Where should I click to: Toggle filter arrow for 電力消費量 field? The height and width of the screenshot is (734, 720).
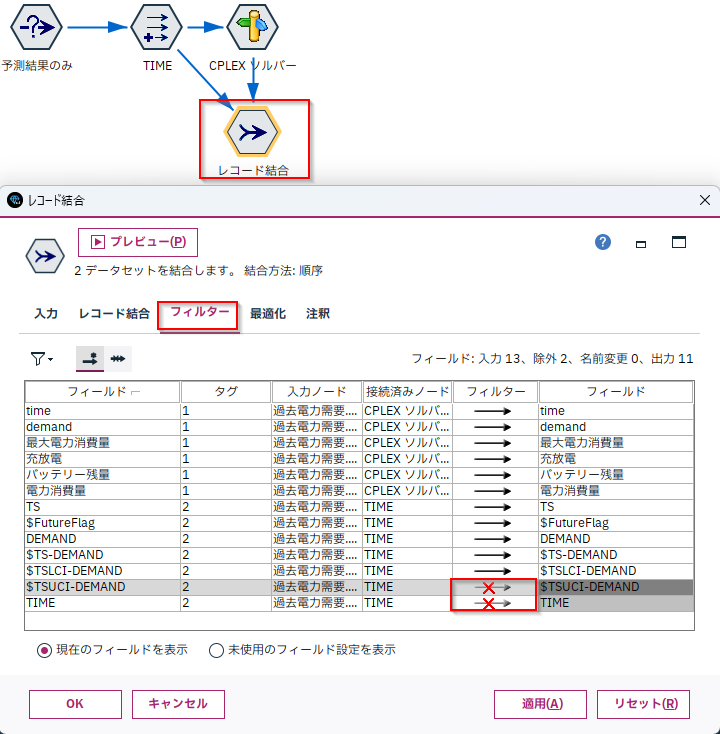[492, 491]
